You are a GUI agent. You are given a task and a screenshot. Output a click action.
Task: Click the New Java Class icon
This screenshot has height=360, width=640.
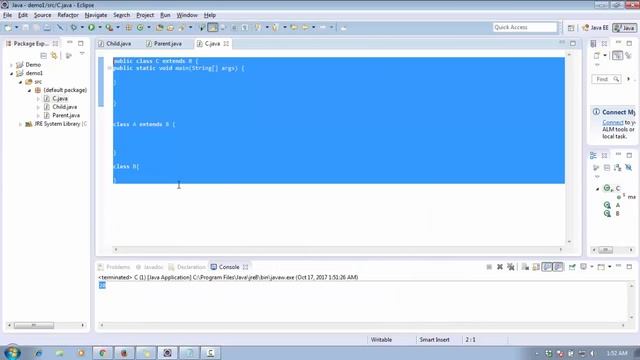(140, 27)
